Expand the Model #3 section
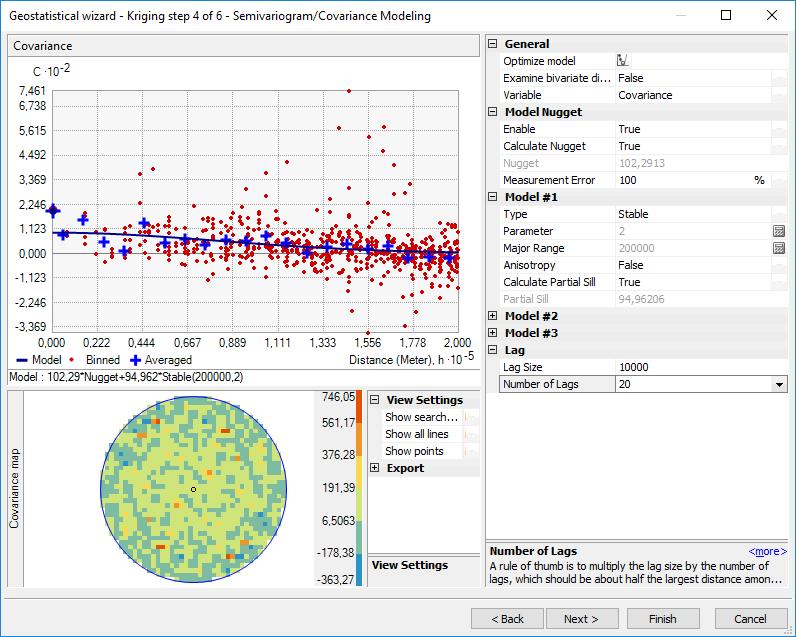Image resolution: width=796 pixels, height=637 pixels. pyautogui.click(x=492, y=332)
